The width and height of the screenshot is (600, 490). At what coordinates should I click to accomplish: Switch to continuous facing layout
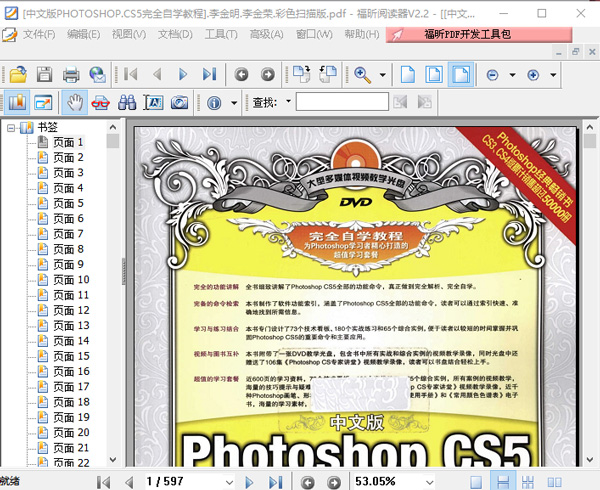coord(528,482)
